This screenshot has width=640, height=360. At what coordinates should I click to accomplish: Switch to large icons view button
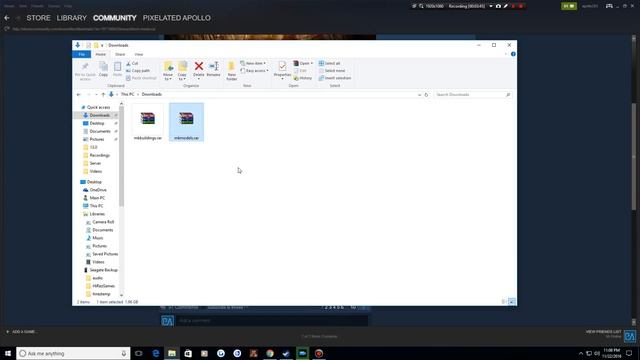tap(511, 302)
